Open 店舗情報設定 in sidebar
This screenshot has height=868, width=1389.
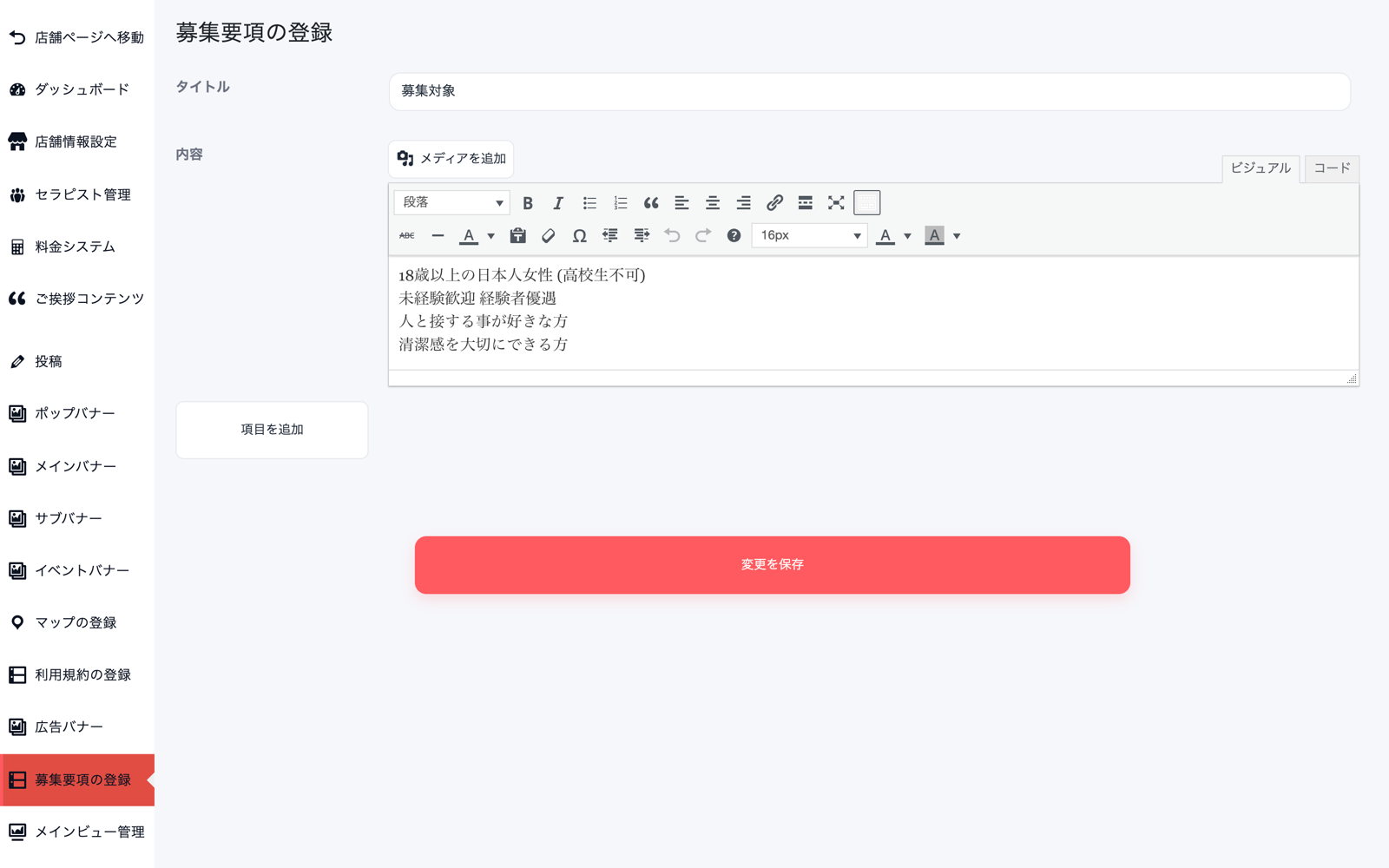77,141
